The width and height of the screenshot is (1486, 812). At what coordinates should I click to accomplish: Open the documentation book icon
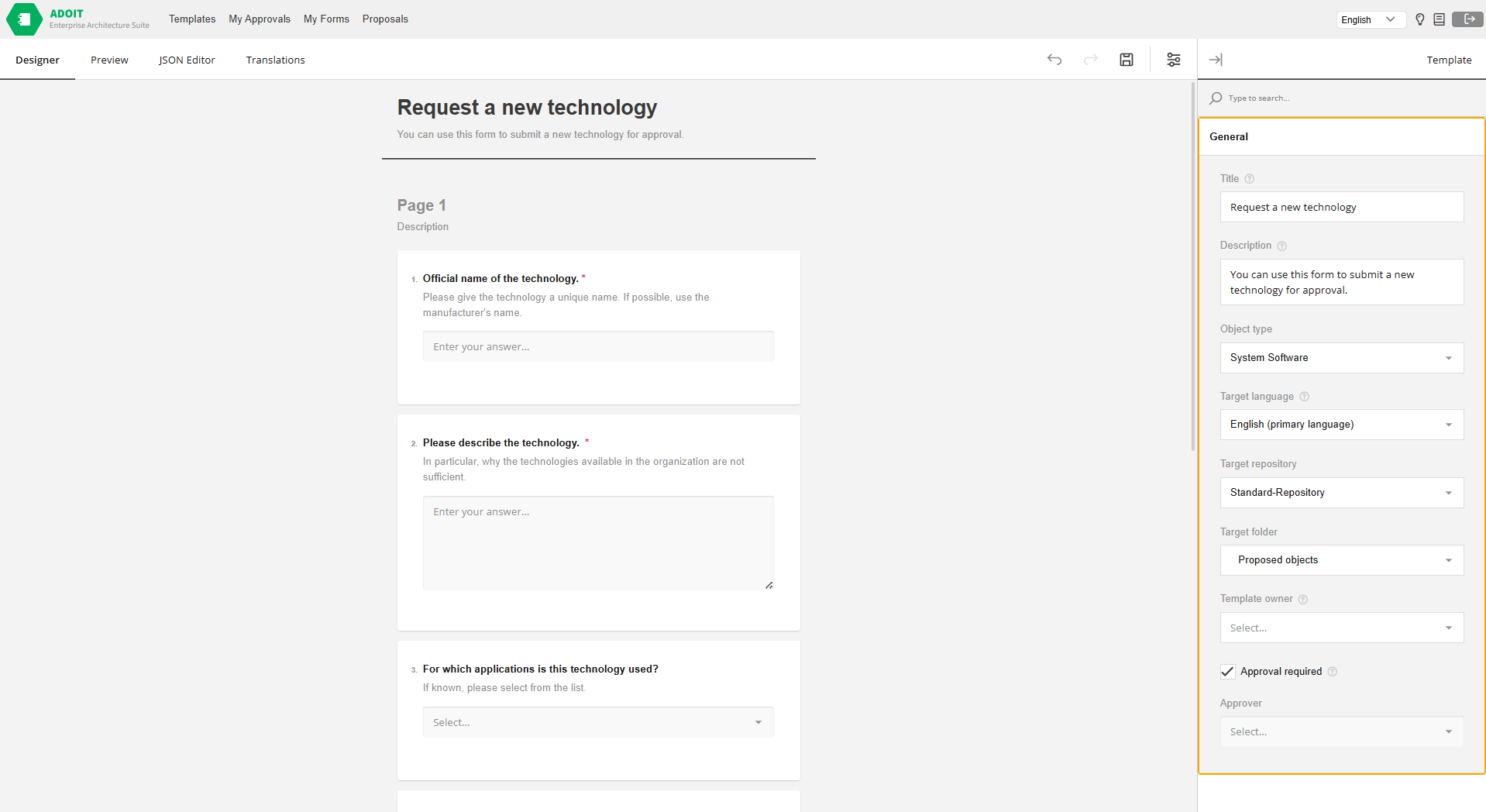coord(1439,19)
